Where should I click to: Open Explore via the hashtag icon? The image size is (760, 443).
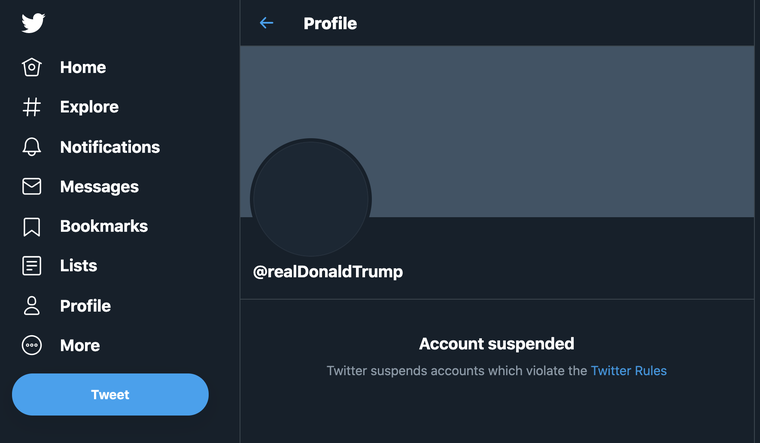click(32, 107)
